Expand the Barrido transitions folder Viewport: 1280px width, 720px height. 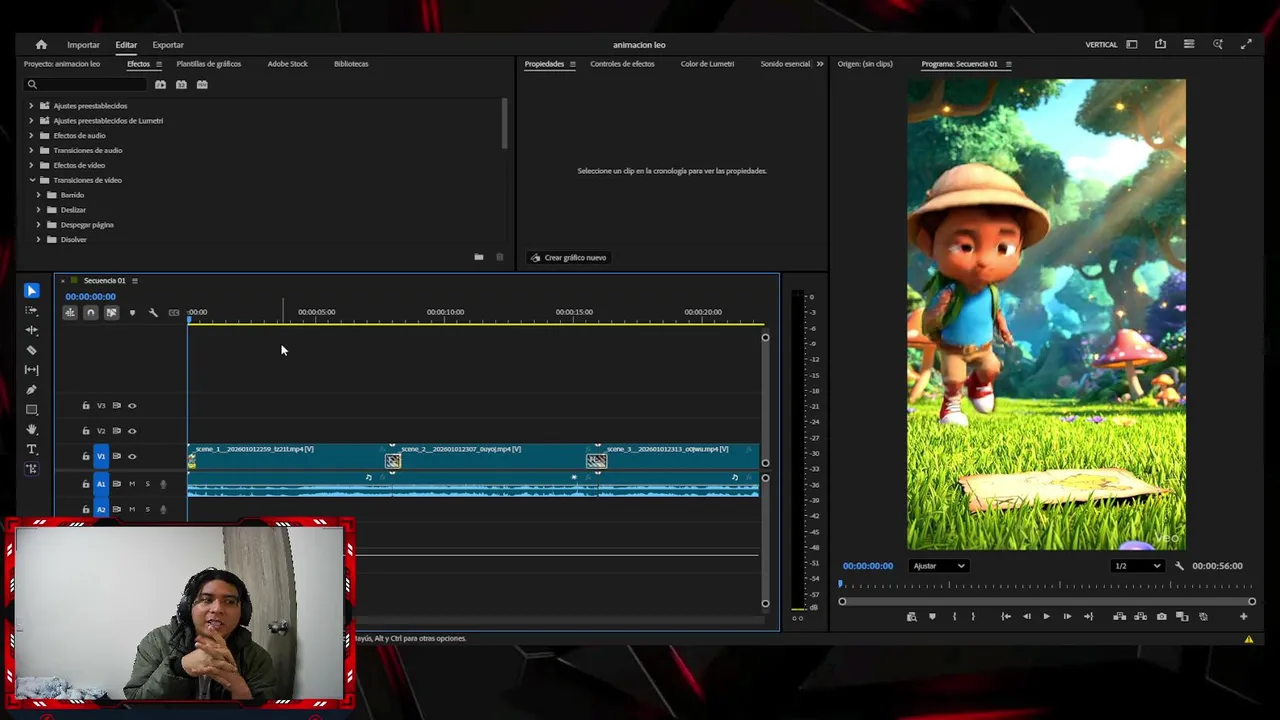[38, 195]
